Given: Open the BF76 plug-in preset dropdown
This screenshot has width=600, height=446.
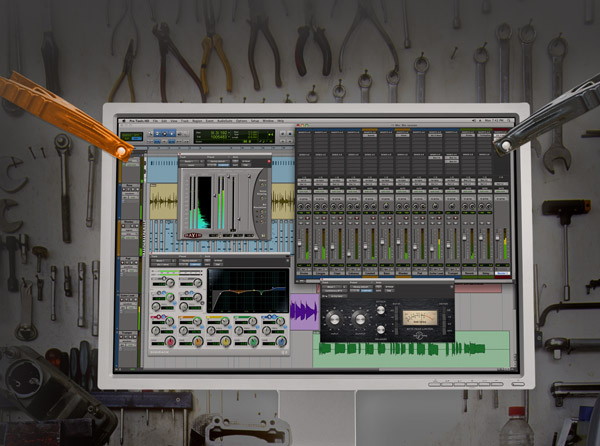Looking at the screenshot, I should click(x=361, y=286).
